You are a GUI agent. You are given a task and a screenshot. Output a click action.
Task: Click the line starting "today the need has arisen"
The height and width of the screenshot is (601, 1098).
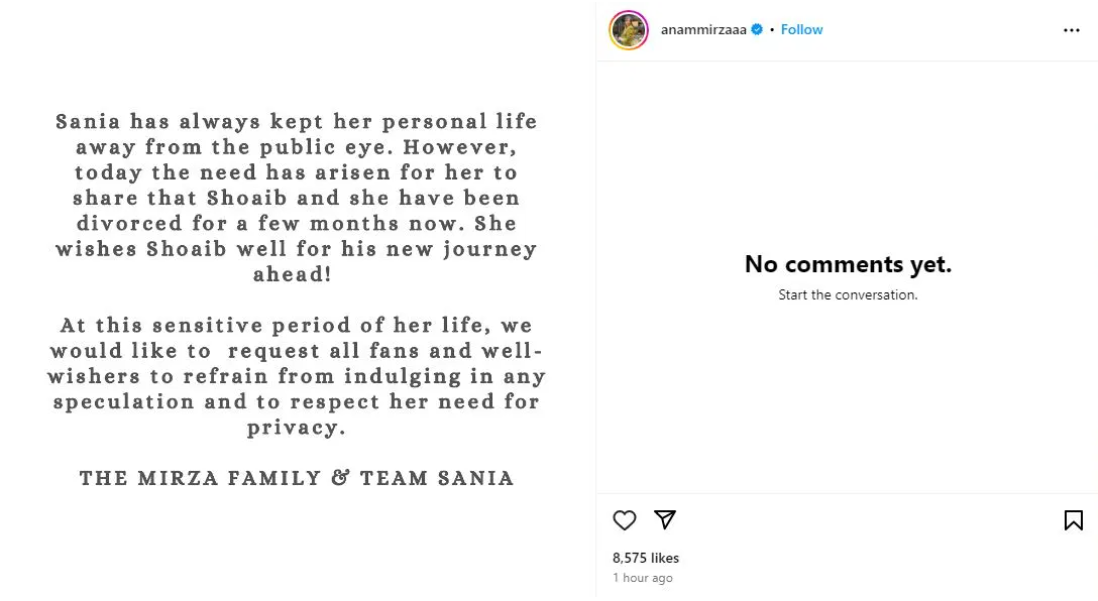(x=297, y=172)
